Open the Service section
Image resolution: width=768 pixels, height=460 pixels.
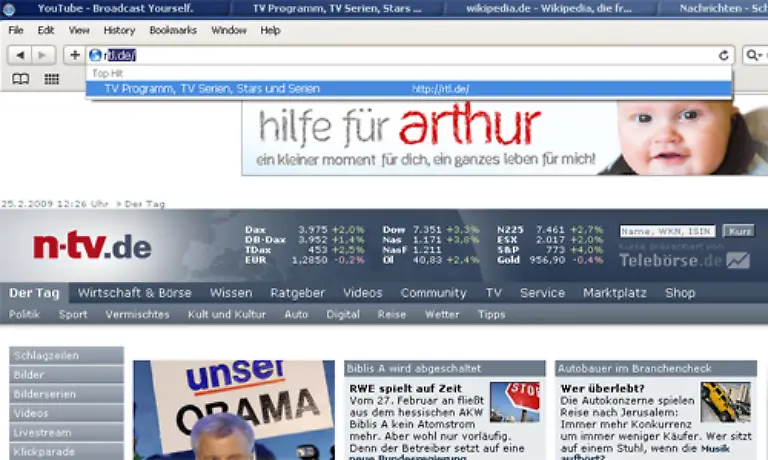click(542, 293)
